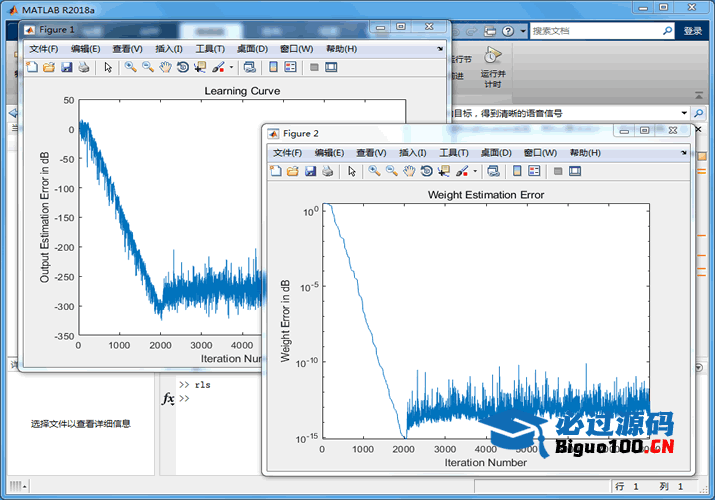Expand current folder path dropdown arrow
Viewport: 715px width, 500px height.
click(x=684, y=113)
